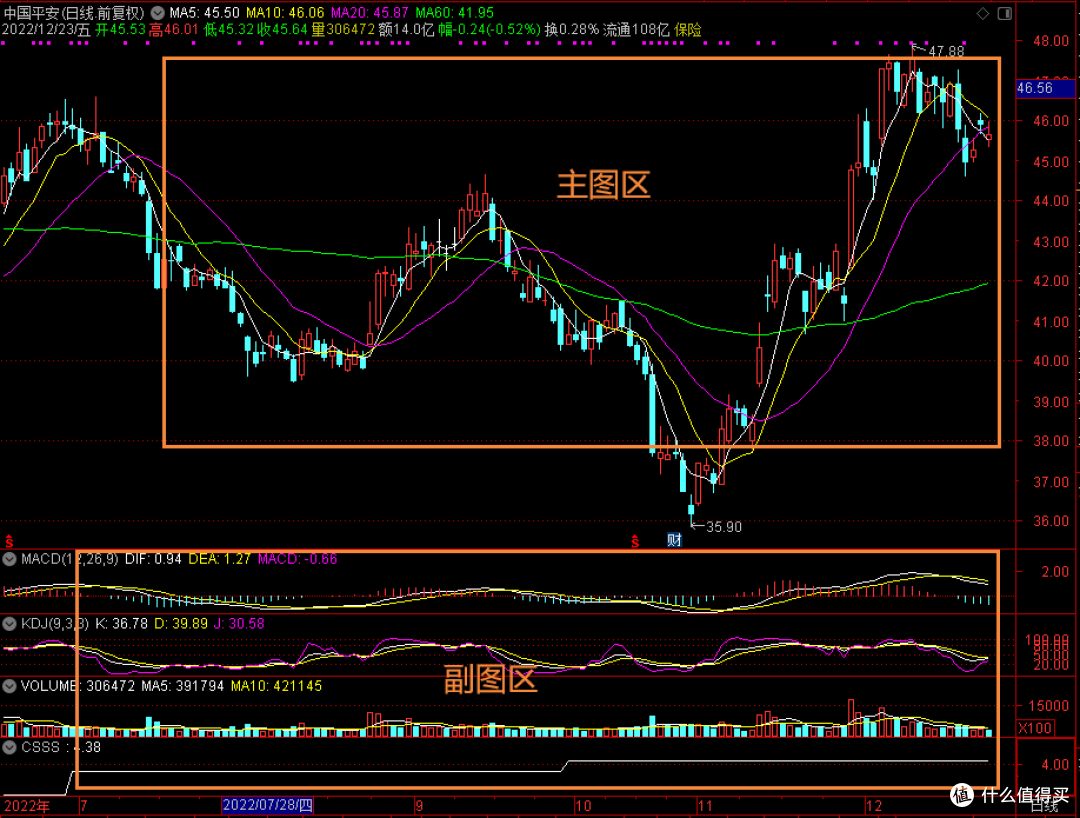
Task: Click the KDJ(9,3,3) indicator title
Action: click(x=55, y=624)
